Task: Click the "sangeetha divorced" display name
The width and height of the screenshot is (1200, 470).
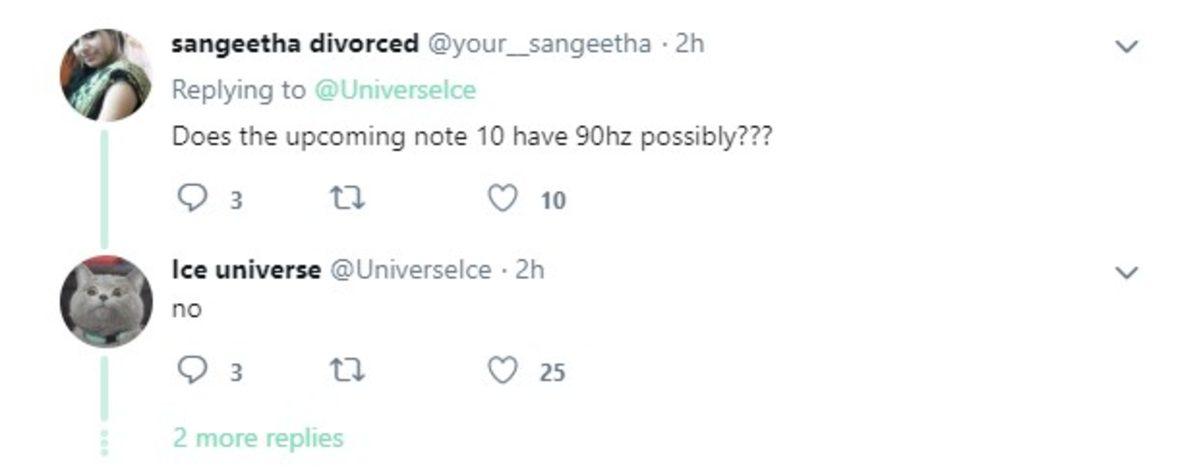Action: click(x=294, y=45)
